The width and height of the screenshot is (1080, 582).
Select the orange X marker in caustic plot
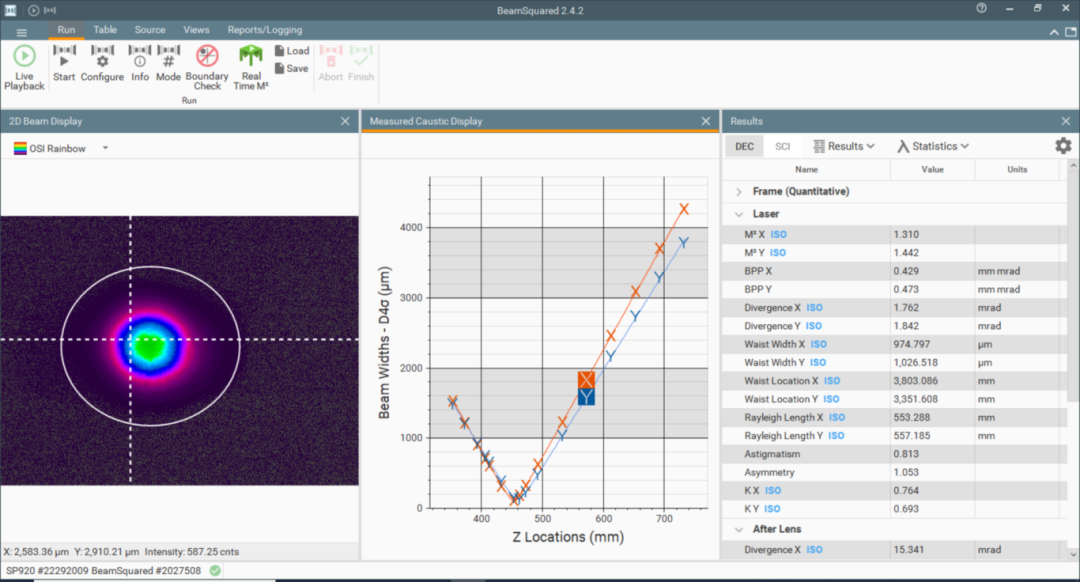586,380
